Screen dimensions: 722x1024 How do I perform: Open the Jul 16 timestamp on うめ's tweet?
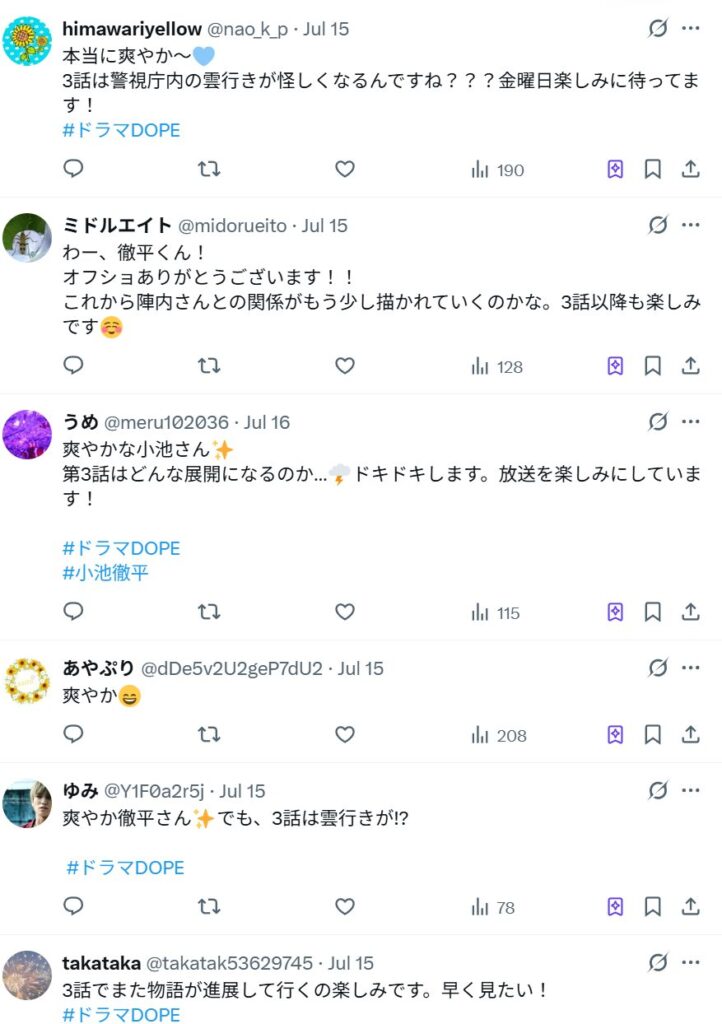266,422
